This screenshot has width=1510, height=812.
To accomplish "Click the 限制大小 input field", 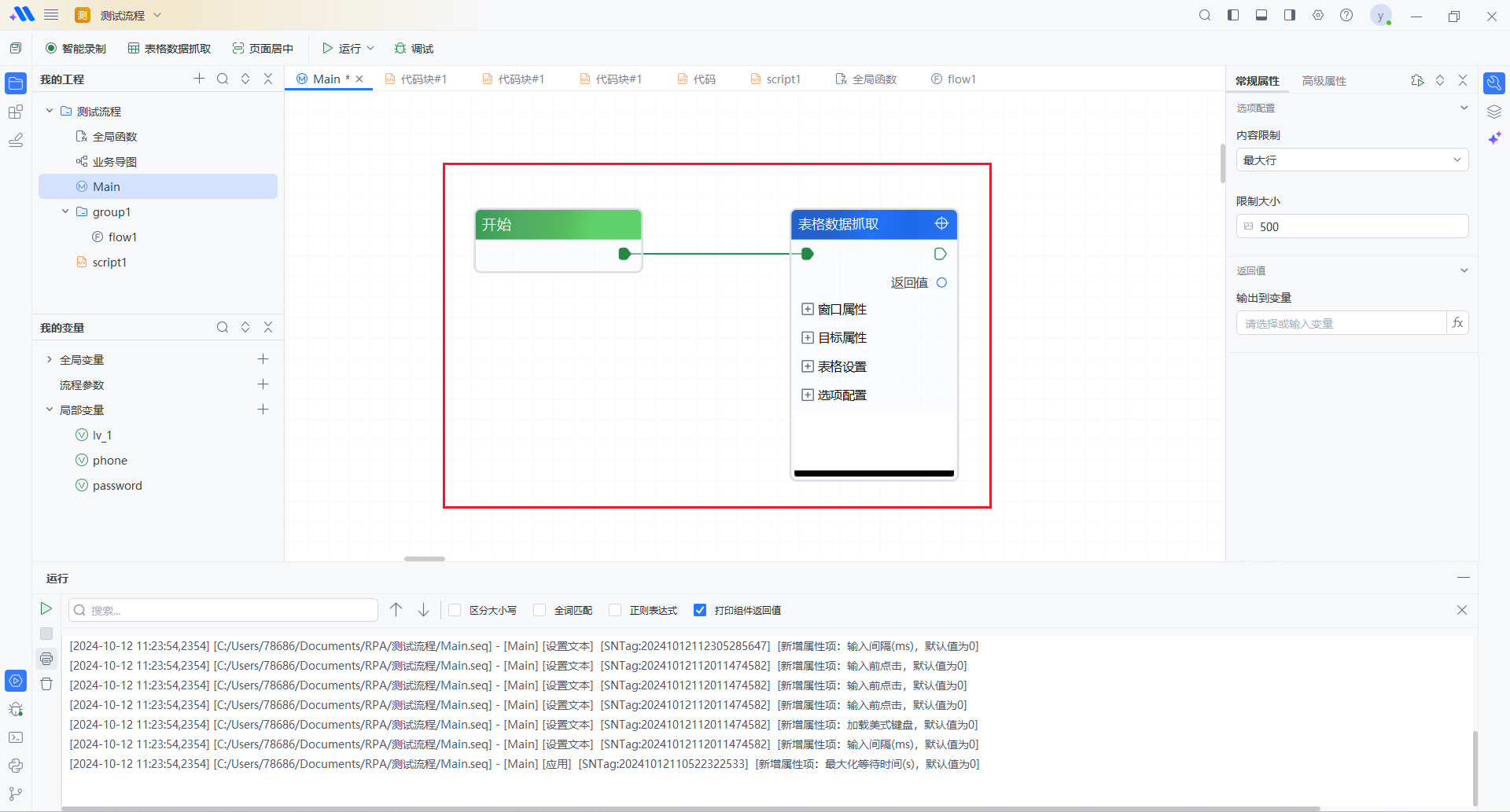I will [1359, 227].
